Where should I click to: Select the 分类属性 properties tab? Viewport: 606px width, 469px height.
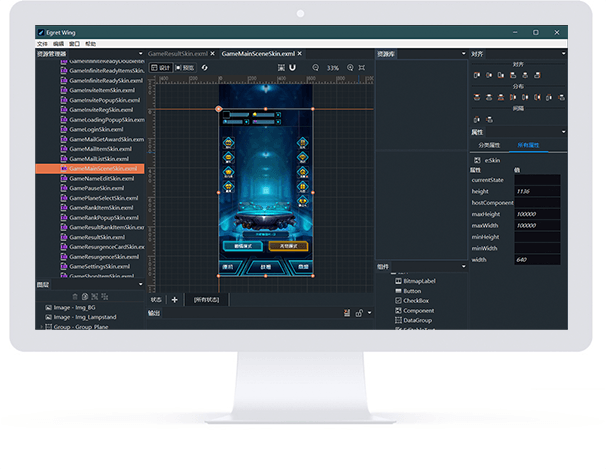pos(491,145)
